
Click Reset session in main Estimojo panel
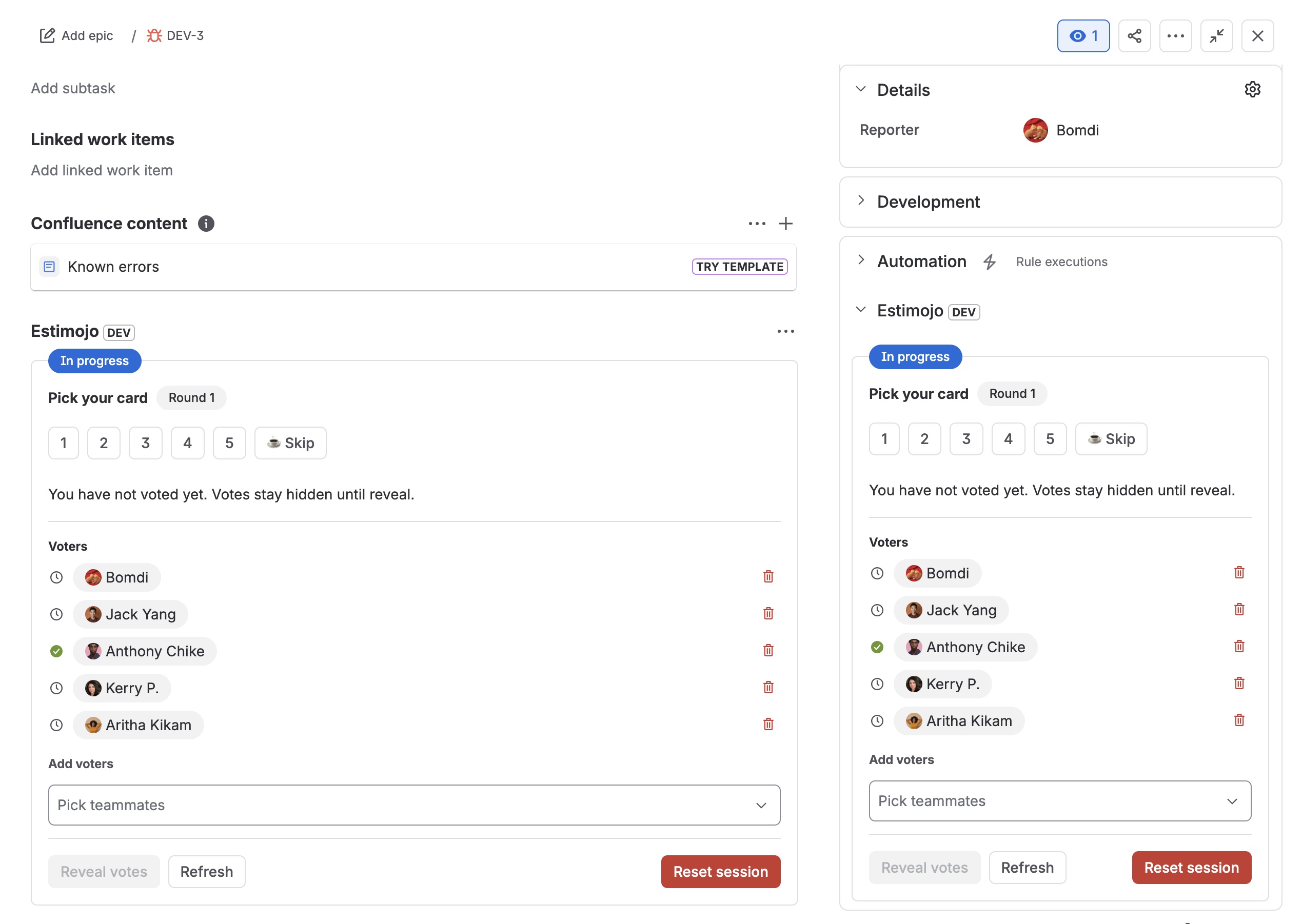(720, 872)
